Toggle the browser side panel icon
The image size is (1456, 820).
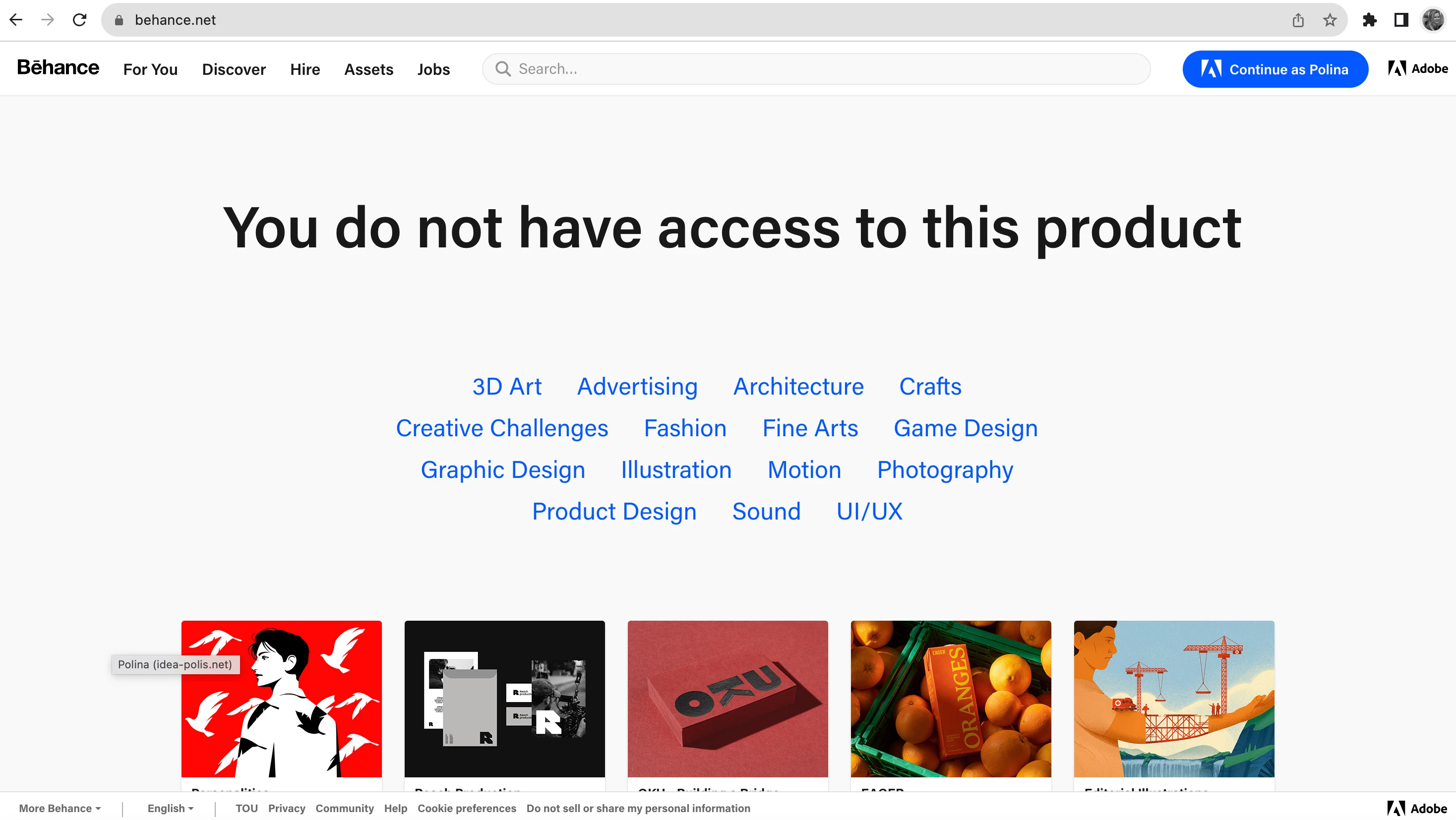point(1401,20)
